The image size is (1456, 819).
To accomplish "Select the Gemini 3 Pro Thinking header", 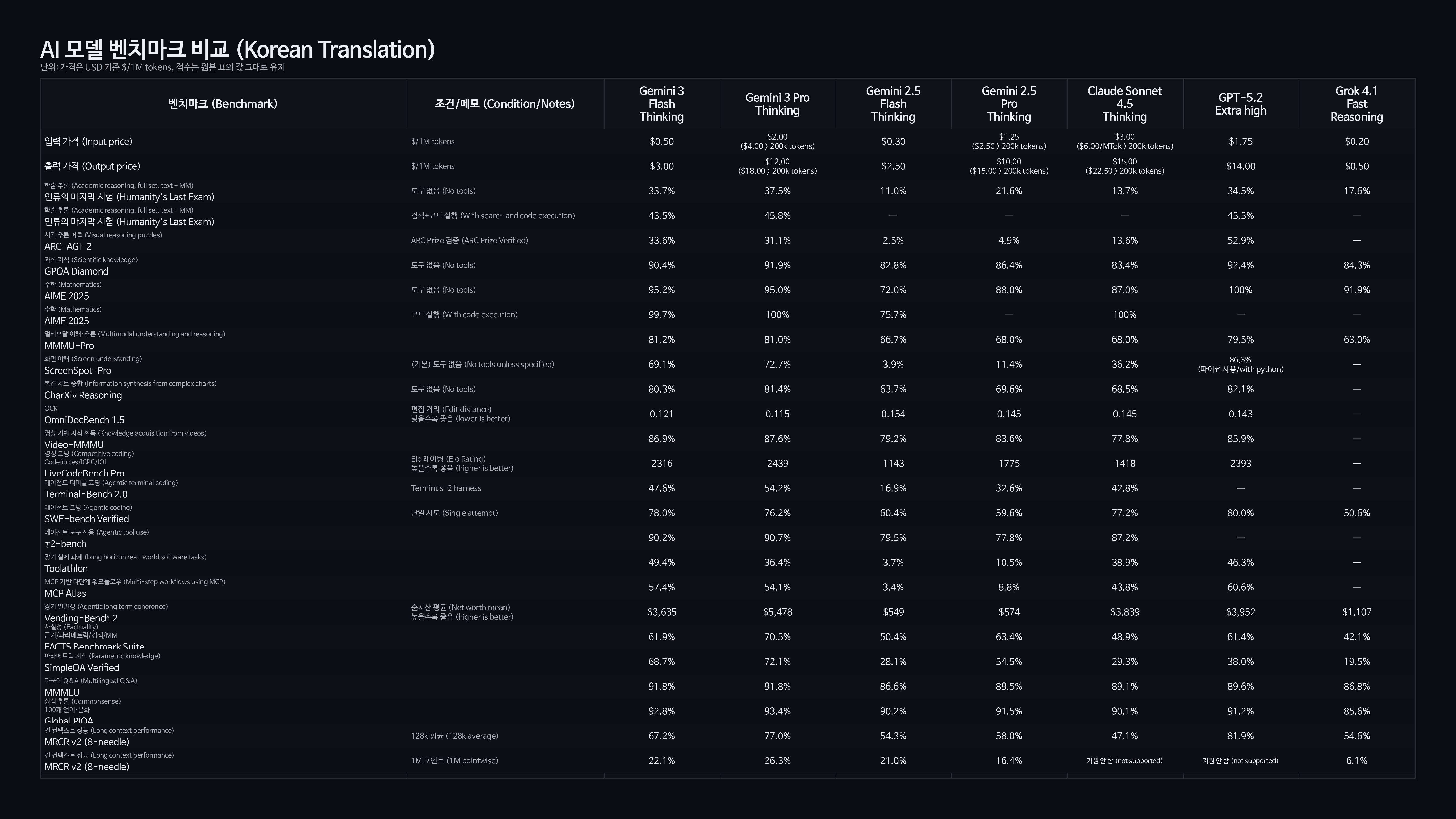I will 777,104.
